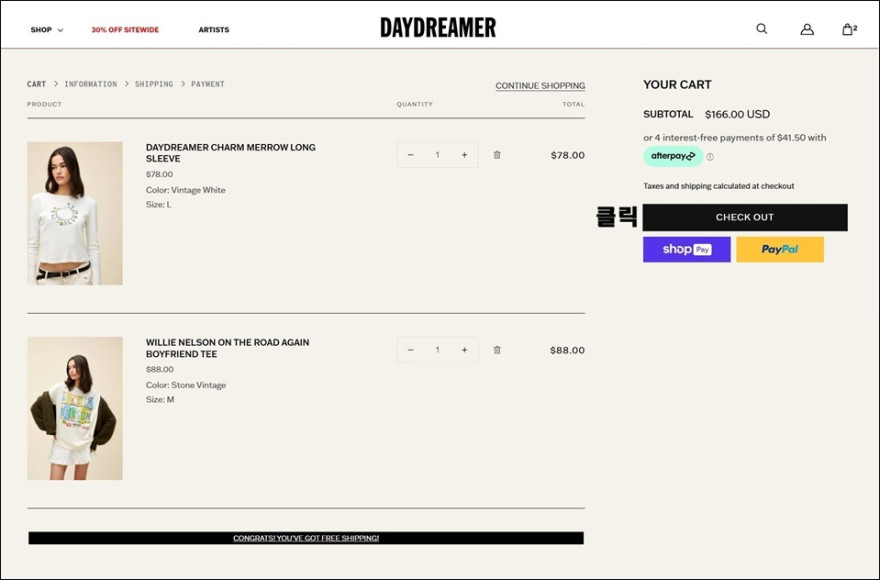This screenshot has height=580, width=880.
Task: Open the account profile icon
Action: (x=807, y=29)
